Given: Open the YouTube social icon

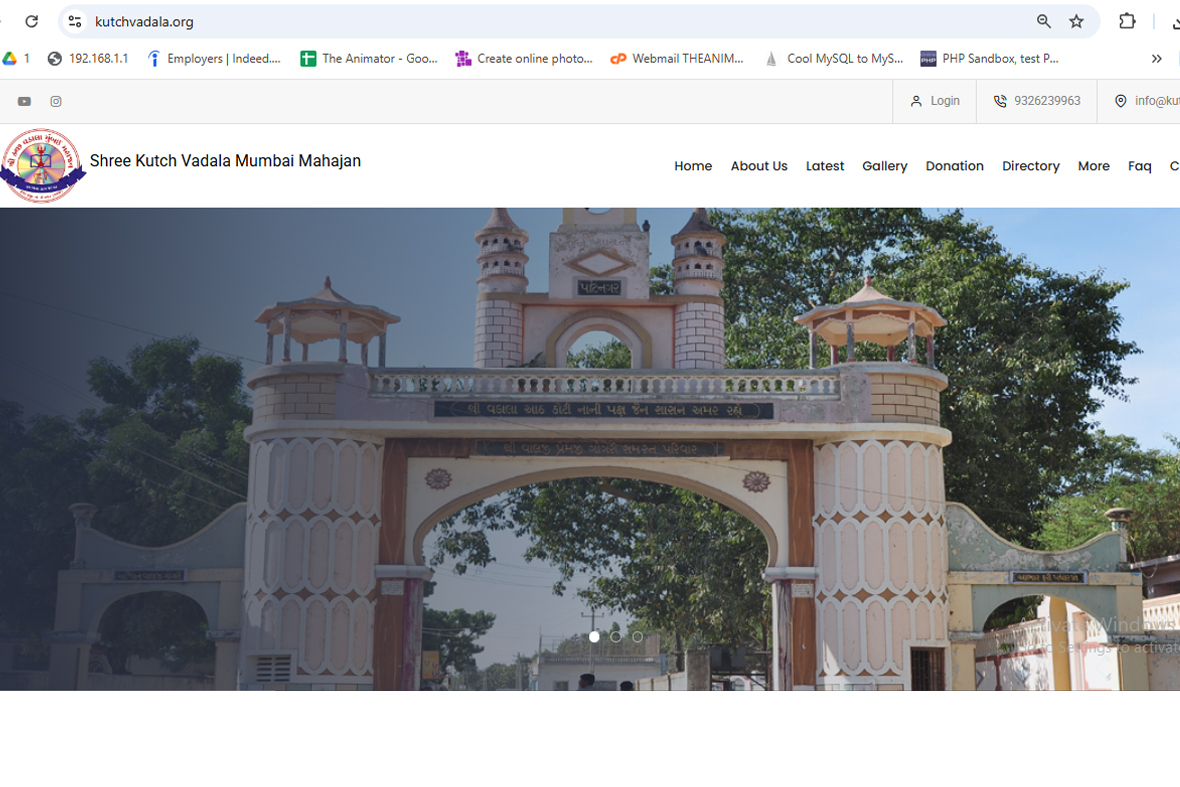Looking at the screenshot, I should coord(24,100).
